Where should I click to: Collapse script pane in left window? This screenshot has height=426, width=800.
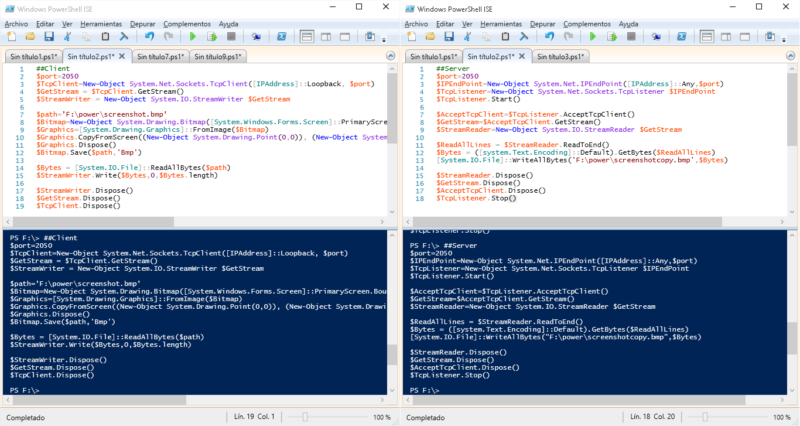tap(390, 56)
